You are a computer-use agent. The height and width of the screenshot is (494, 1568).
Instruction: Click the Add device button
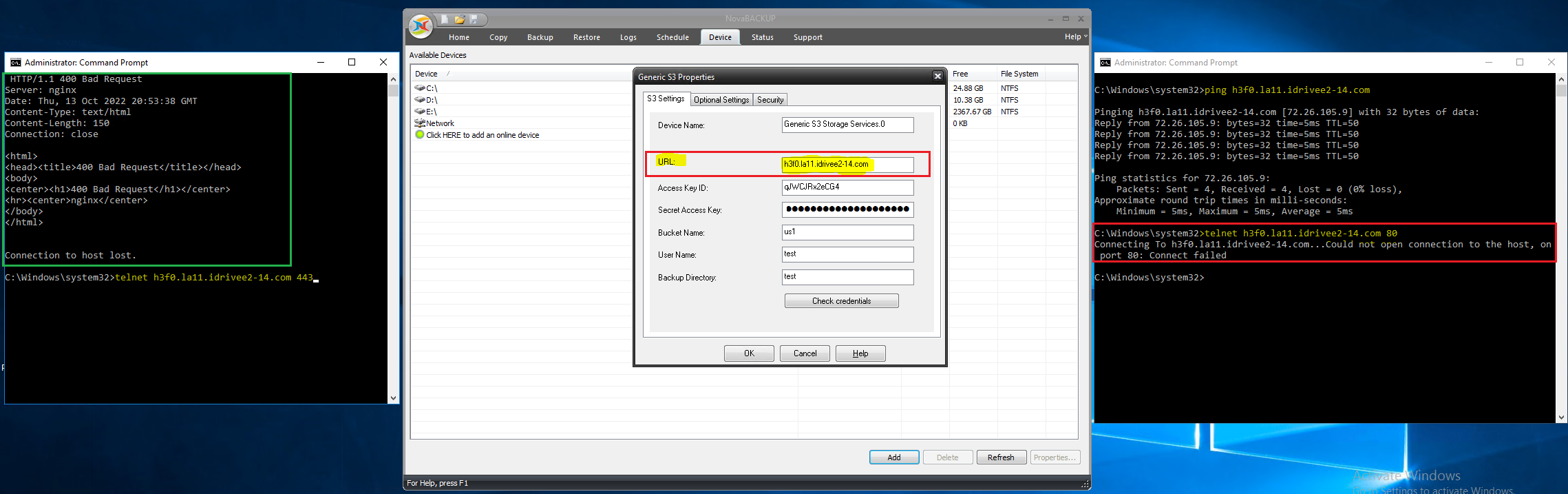coord(894,457)
